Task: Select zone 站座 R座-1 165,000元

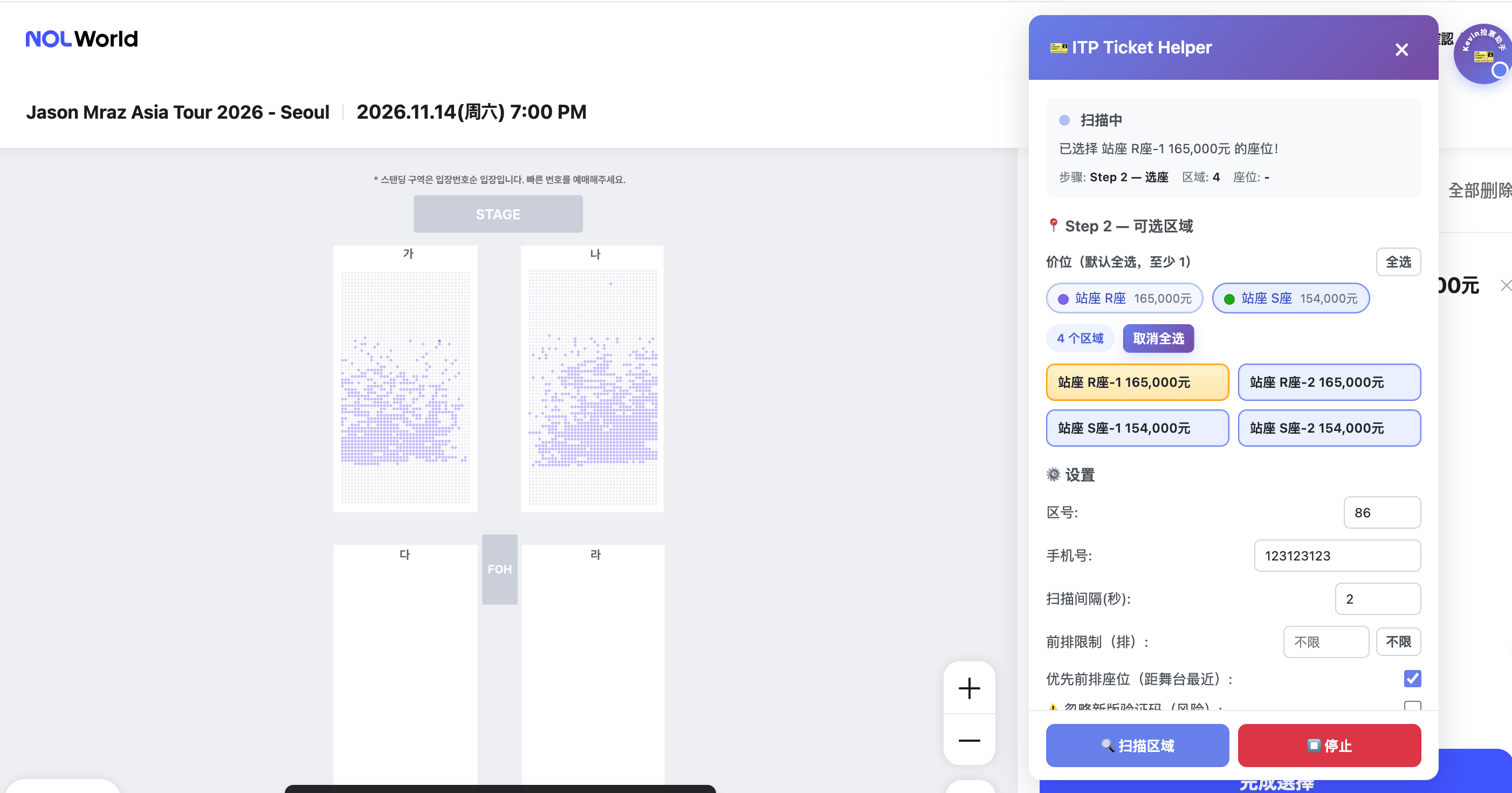Action: pos(1137,382)
